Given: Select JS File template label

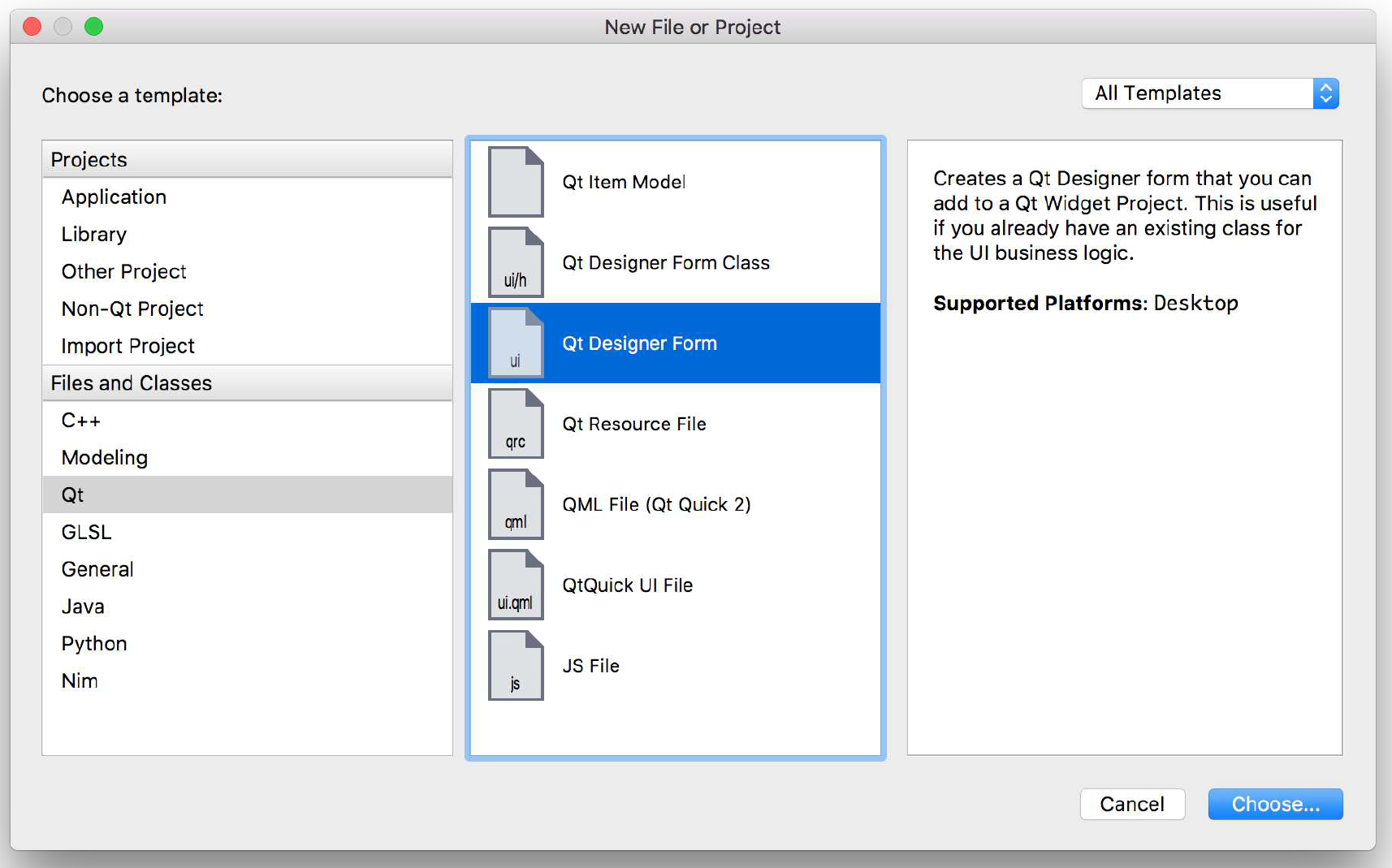Looking at the screenshot, I should tap(590, 666).
